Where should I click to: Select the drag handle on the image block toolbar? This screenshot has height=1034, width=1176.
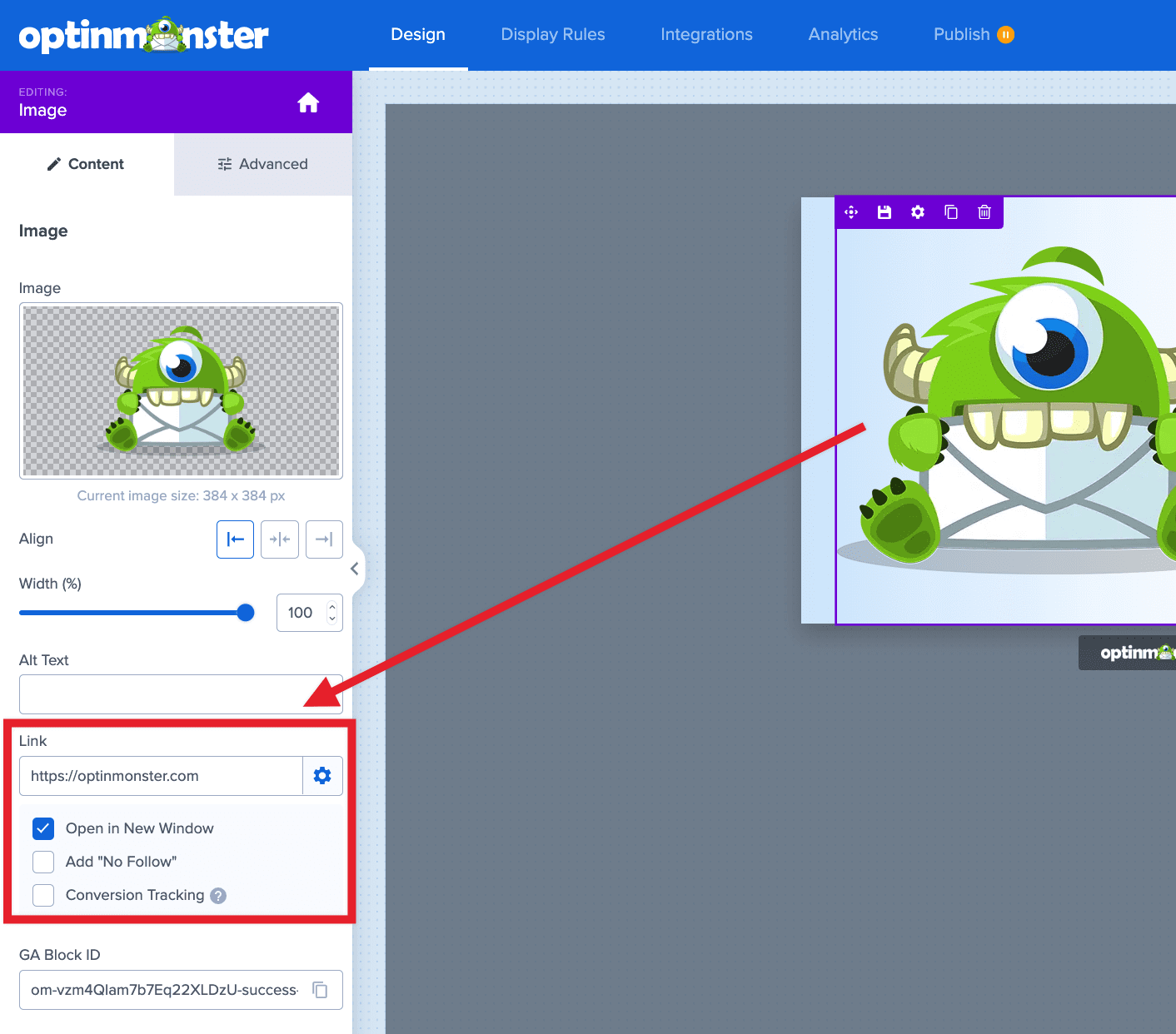(x=850, y=212)
